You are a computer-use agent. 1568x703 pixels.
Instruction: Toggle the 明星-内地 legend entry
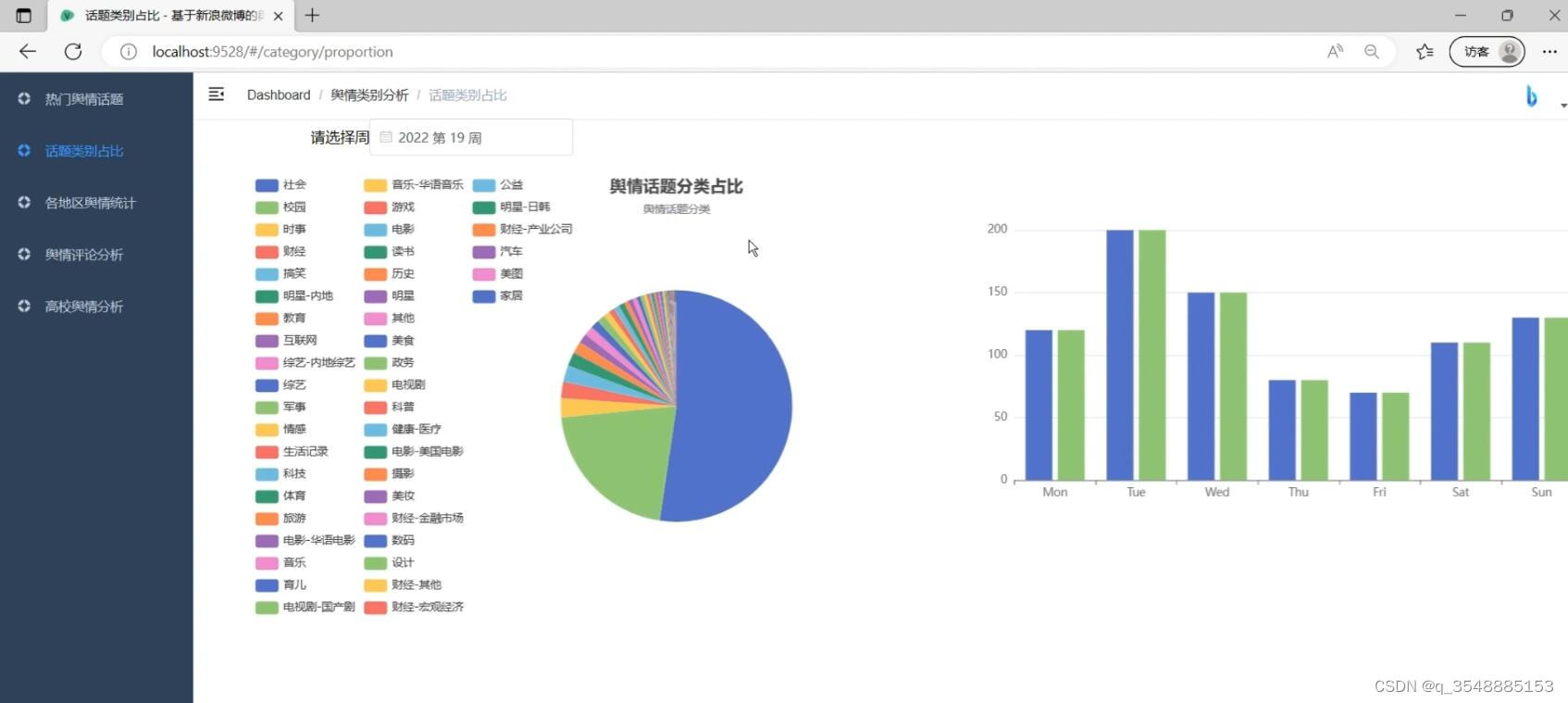(x=294, y=296)
